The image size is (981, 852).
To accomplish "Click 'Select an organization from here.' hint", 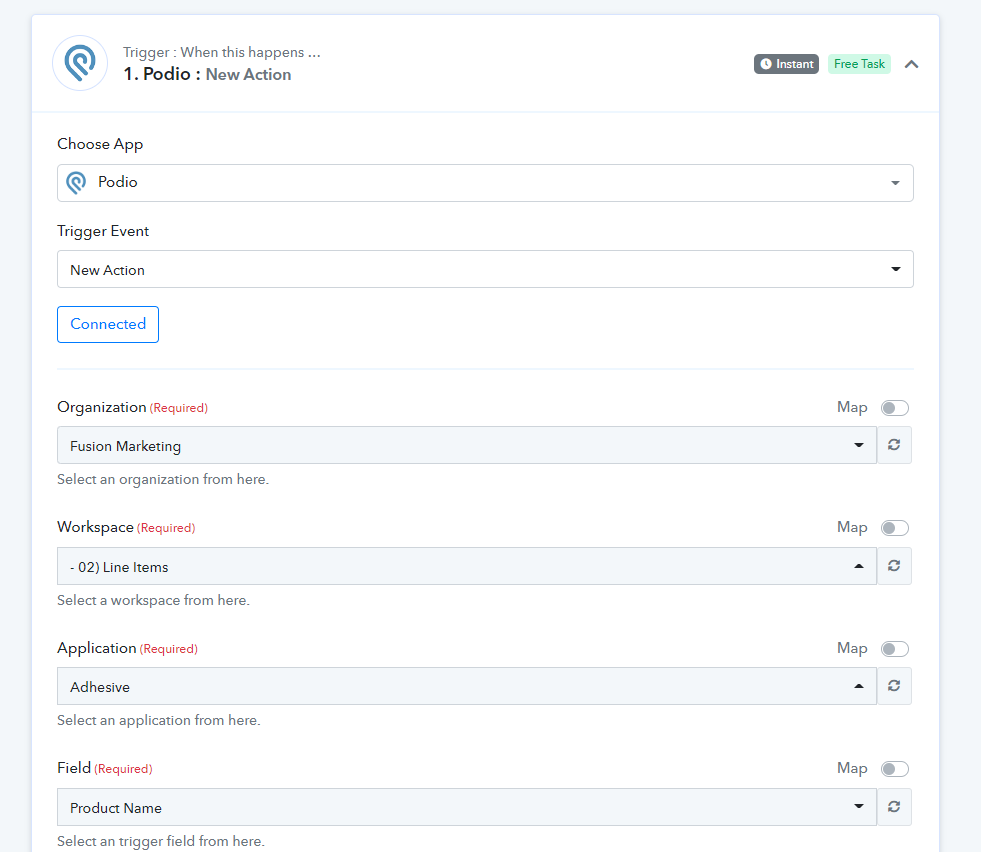I will (x=163, y=480).
